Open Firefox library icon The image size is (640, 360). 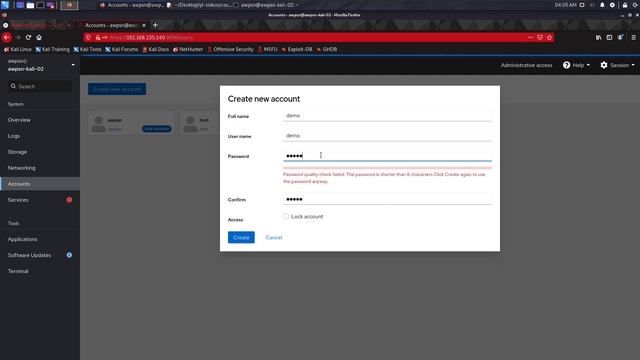tap(598, 38)
